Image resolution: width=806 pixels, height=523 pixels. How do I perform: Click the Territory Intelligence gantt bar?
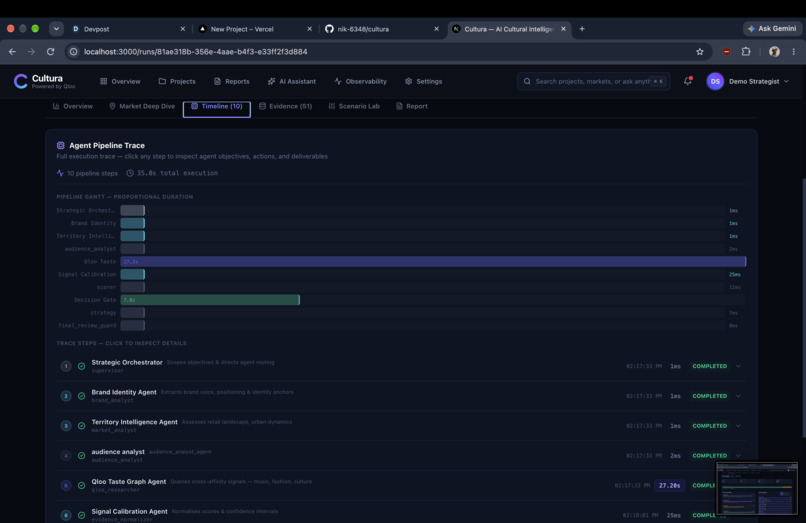133,236
